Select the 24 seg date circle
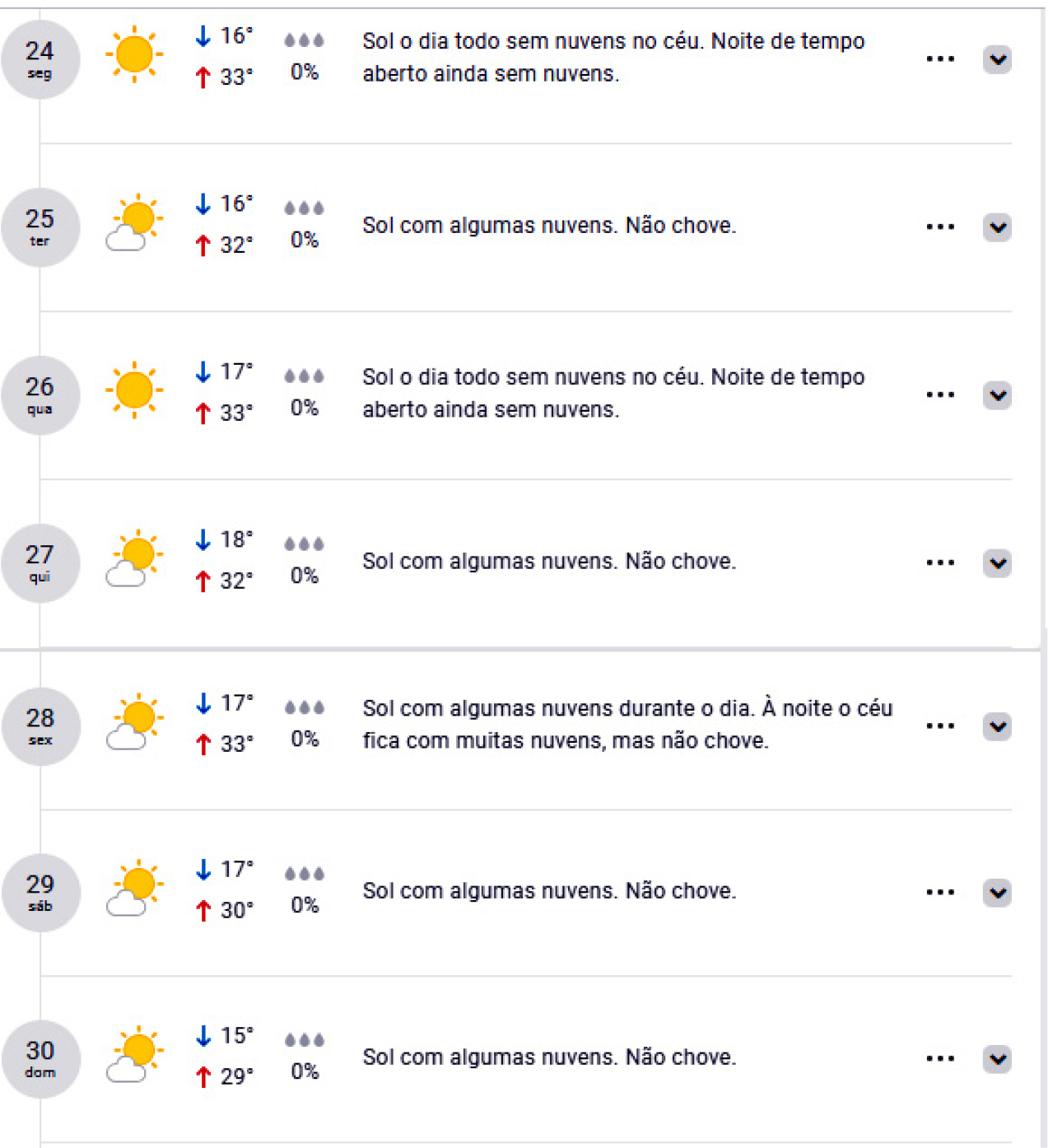The height and width of the screenshot is (1148, 1048). pyautogui.click(x=40, y=59)
